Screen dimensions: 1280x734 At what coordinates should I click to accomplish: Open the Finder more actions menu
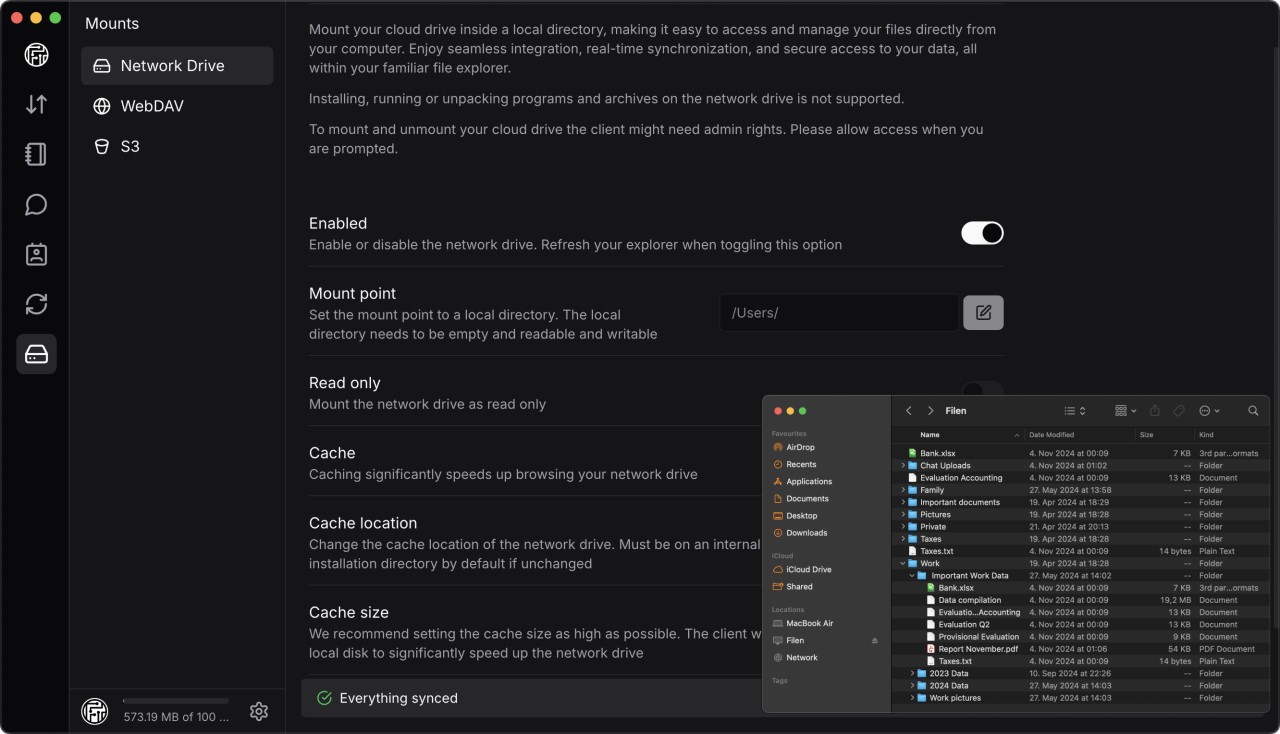[1209, 410]
